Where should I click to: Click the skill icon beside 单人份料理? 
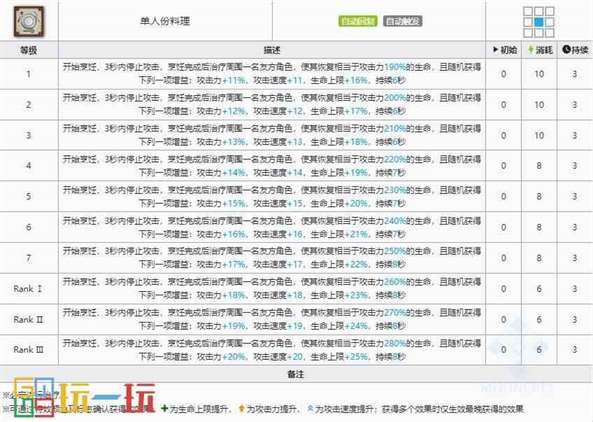pyautogui.click(x=29, y=21)
